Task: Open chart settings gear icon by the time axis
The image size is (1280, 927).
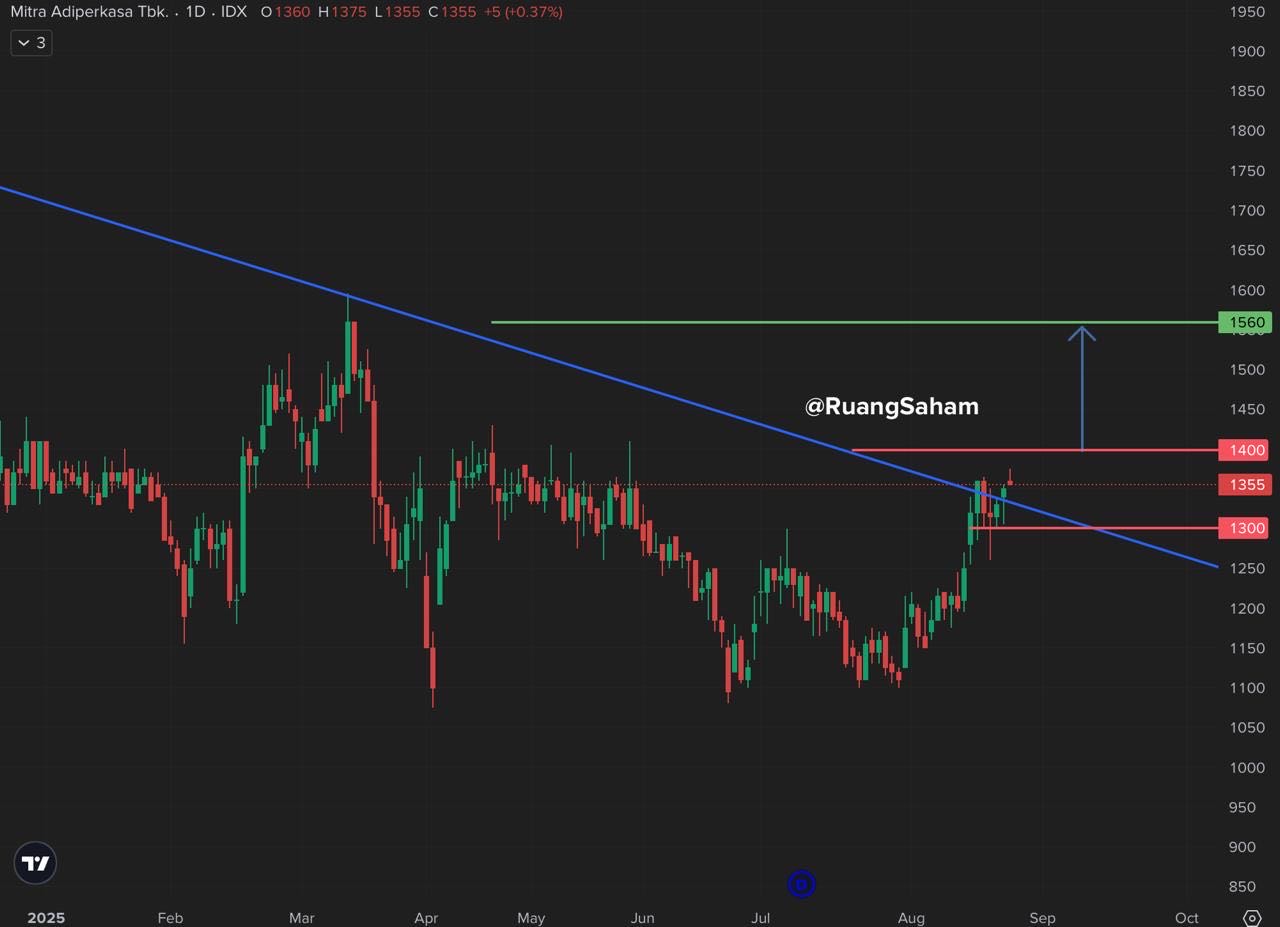Action: tap(1252, 918)
